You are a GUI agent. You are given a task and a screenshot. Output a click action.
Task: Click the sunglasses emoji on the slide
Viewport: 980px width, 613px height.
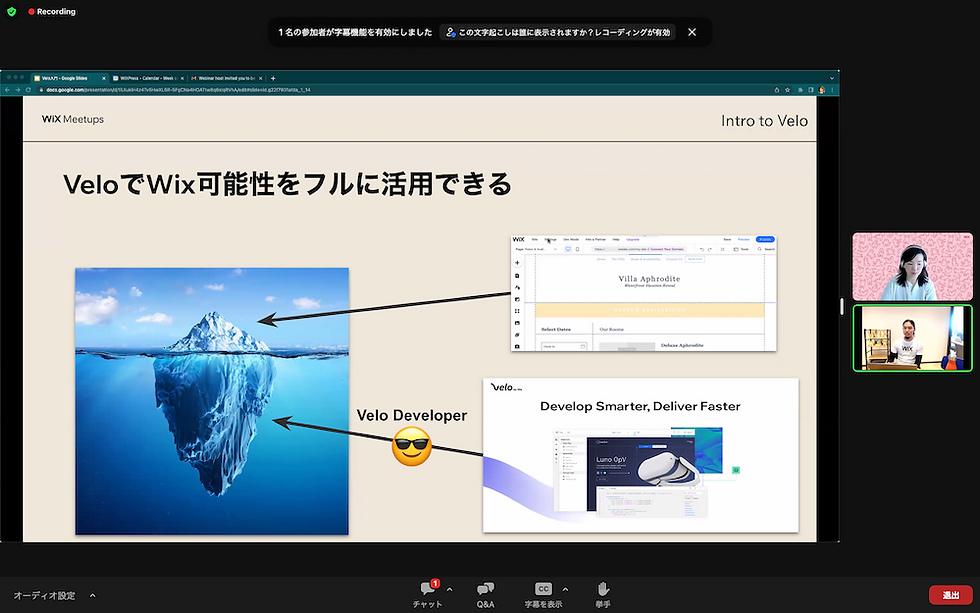412,446
